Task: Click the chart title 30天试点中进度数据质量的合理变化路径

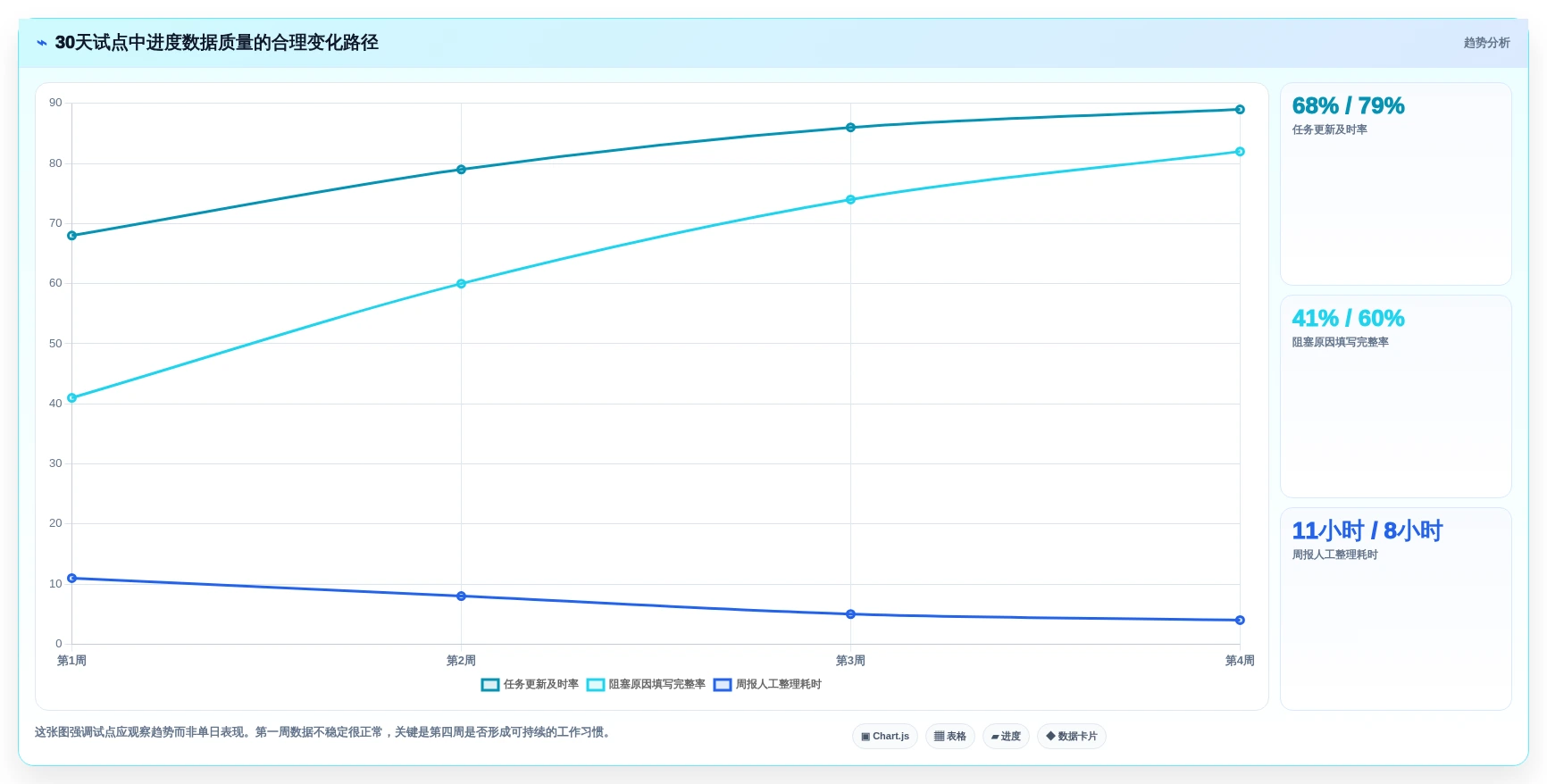Action: (217, 43)
